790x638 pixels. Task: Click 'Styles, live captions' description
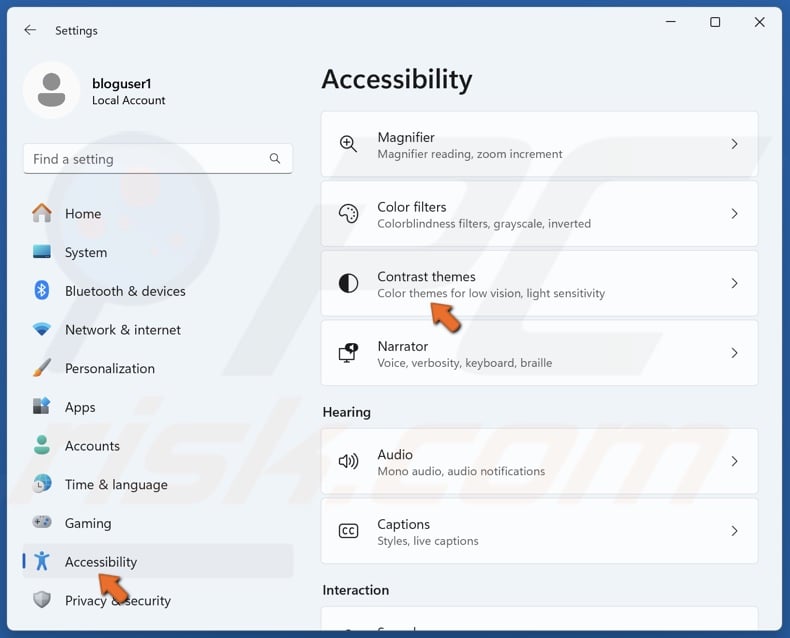tap(428, 541)
